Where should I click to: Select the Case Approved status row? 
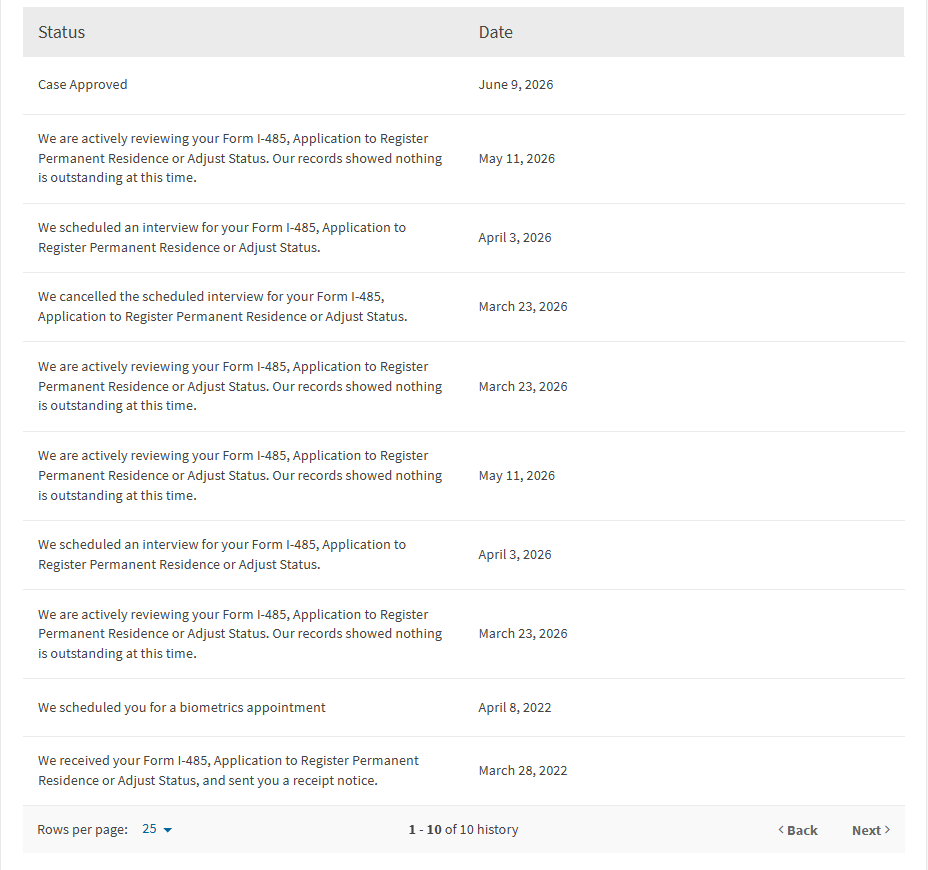click(x=463, y=85)
